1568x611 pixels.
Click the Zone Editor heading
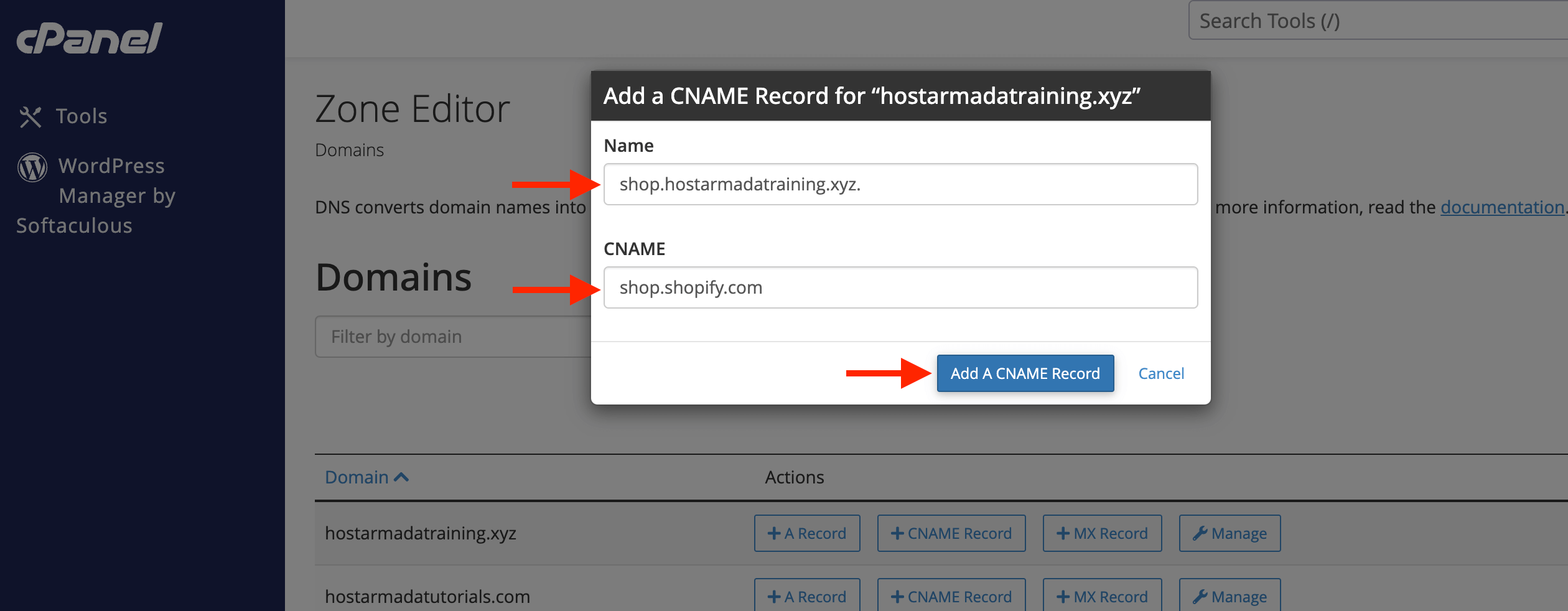(x=413, y=109)
